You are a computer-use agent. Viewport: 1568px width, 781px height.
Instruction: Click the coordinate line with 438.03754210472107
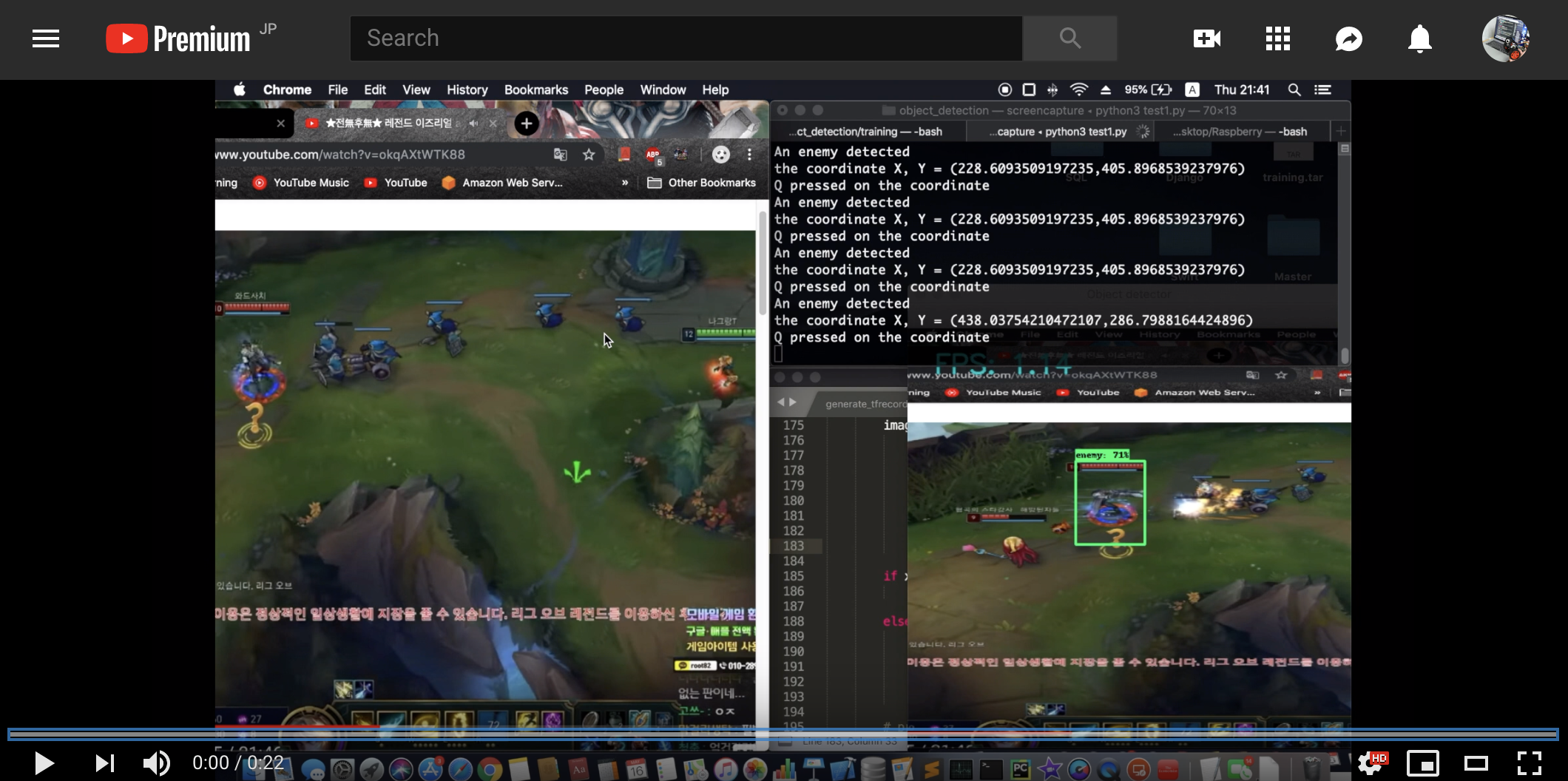point(1013,320)
